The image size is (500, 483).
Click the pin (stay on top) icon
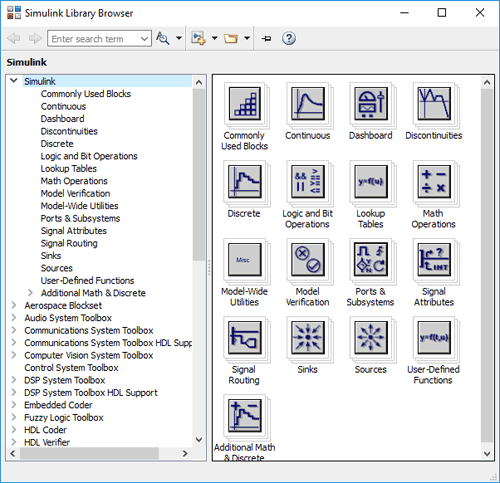click(266, 39)
